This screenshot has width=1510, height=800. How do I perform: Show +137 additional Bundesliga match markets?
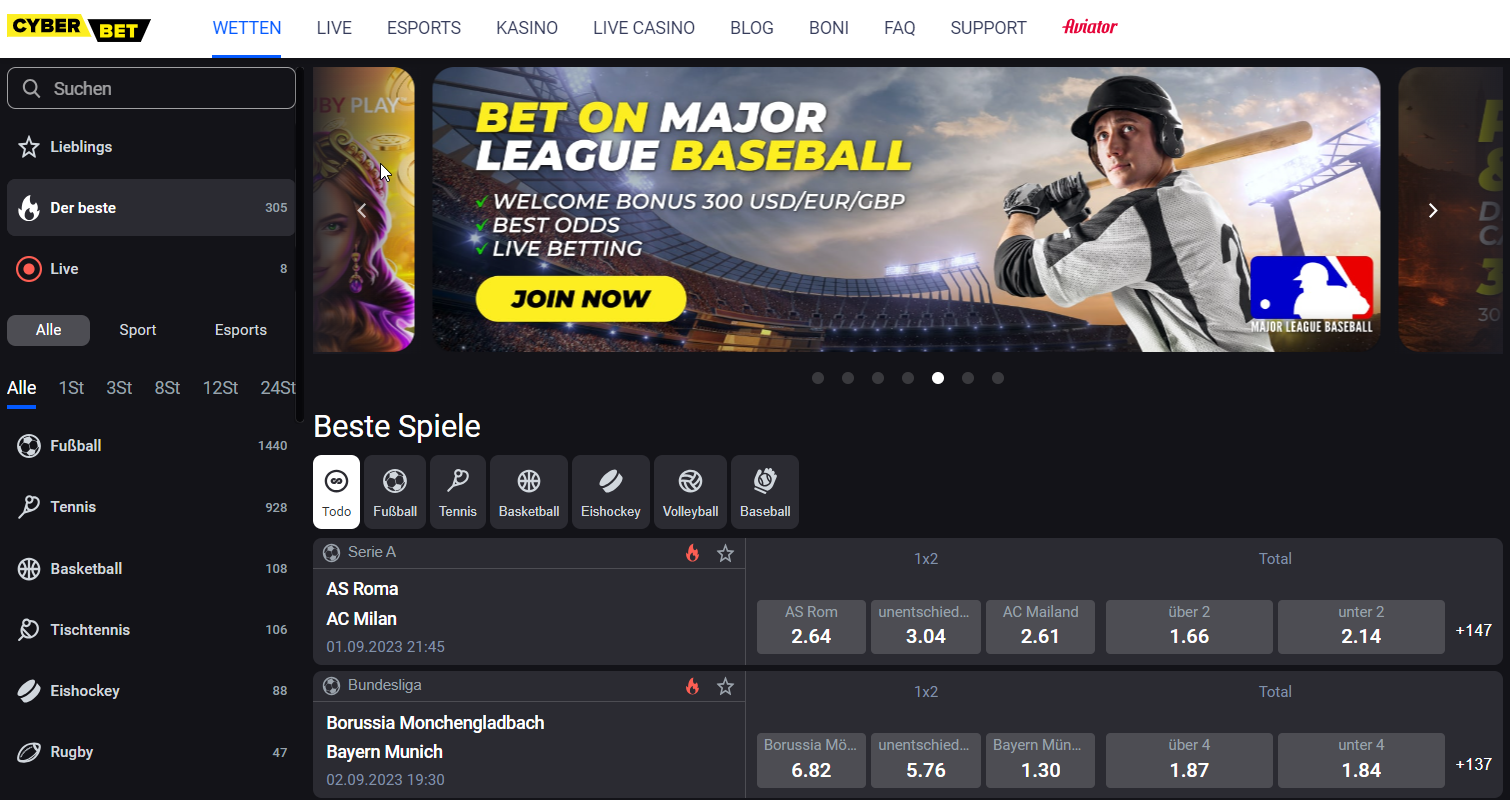coord(1474,764)
